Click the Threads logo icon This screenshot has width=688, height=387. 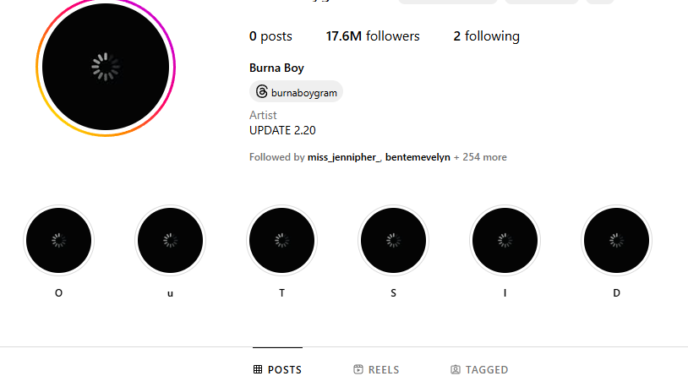[262, 92]
